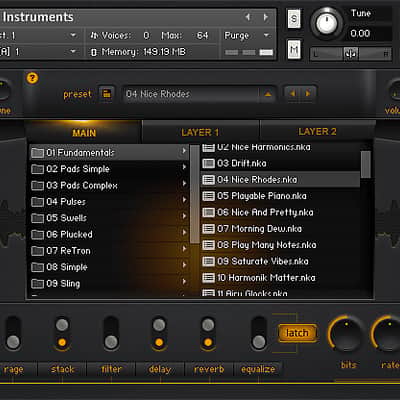Open the reverb effect tab
400x400 pixels.
[x=209, y=369]
